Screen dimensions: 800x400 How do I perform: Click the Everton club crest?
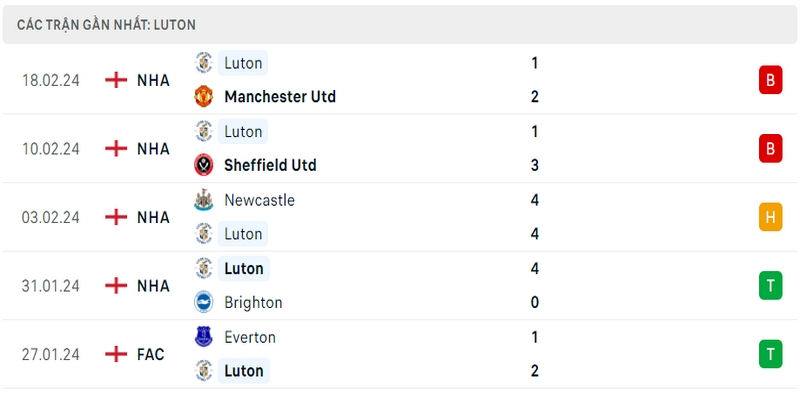pos(204,337)
